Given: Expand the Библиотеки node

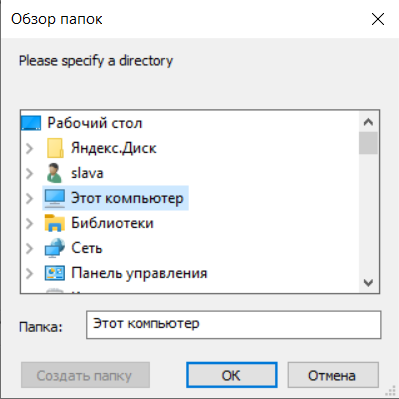Looking at the screenshot, I should coord(29,223).
